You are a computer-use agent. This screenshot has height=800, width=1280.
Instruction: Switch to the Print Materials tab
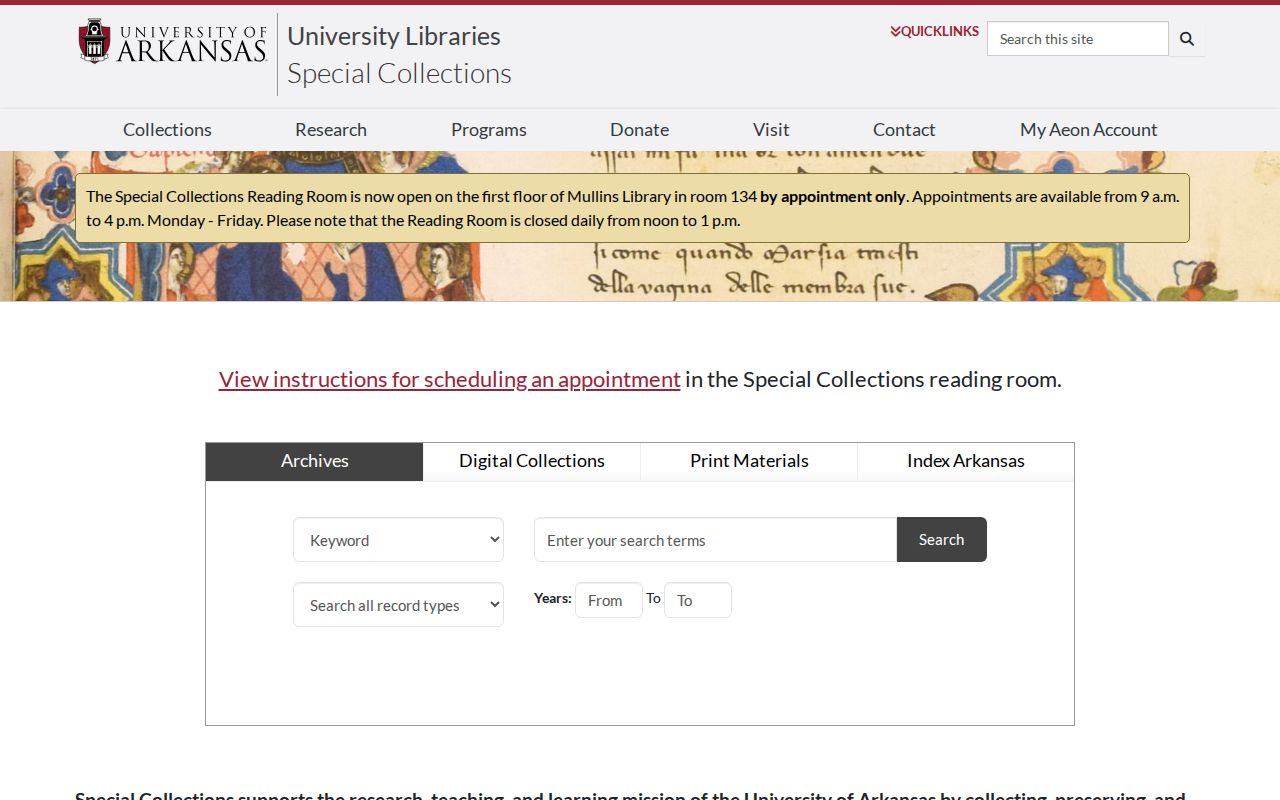(x=749, y=461)
